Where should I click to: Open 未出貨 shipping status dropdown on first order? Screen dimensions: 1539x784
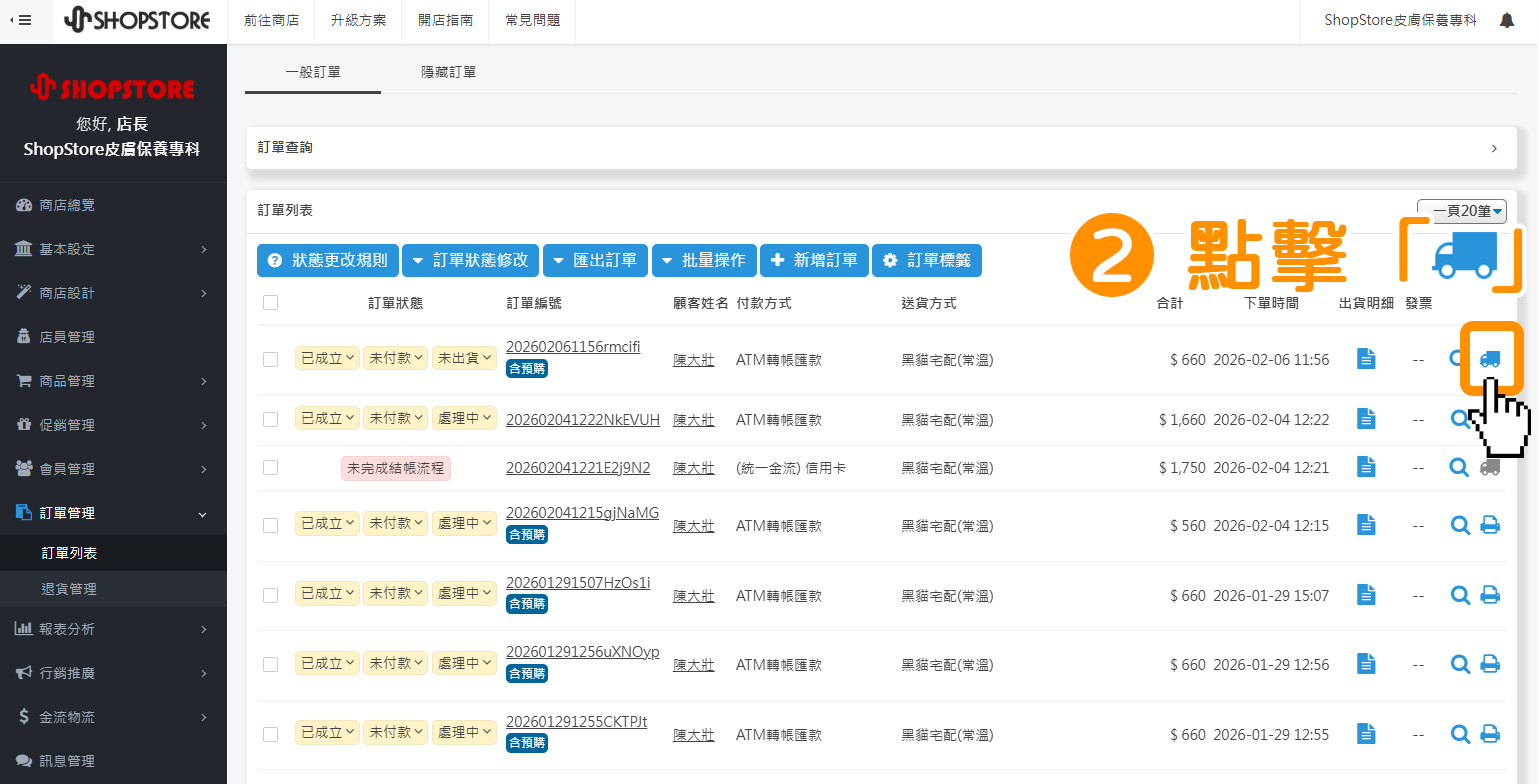[464, 359]
